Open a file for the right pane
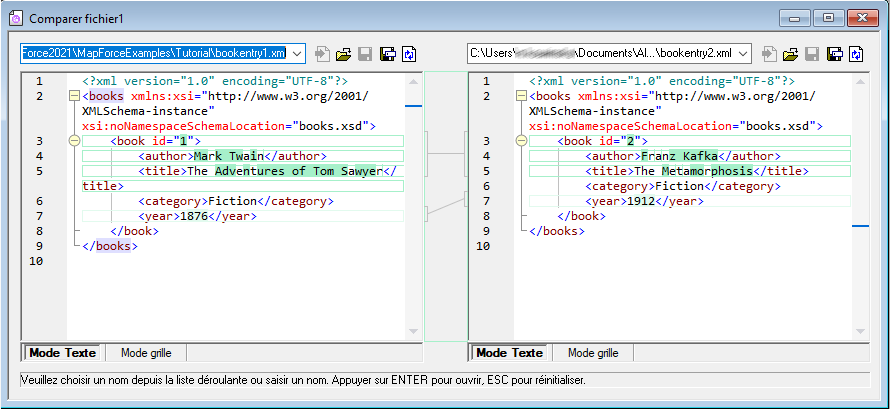890x409 pixels. 790,54
